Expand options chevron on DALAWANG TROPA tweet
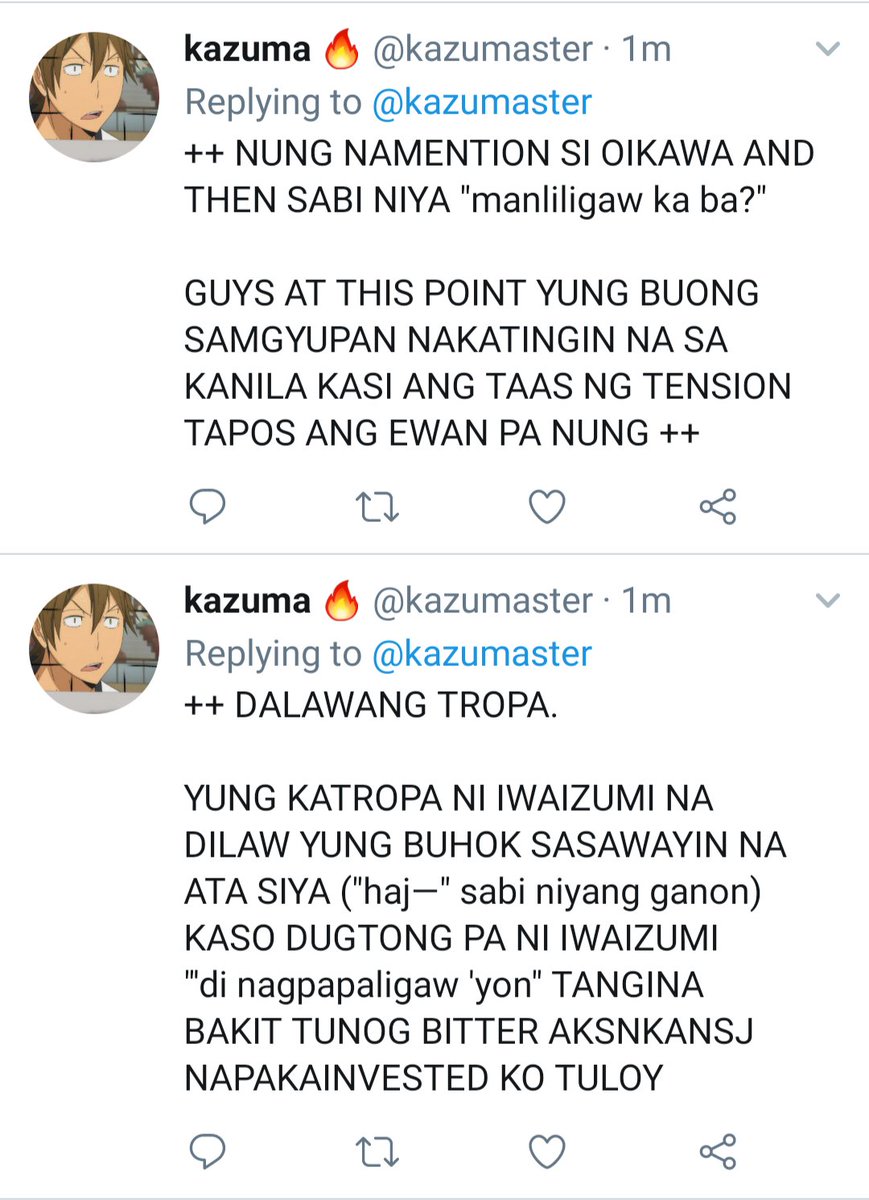Image resolution: width=869 pixels, height=1200 pixels. tap(829, 600)
